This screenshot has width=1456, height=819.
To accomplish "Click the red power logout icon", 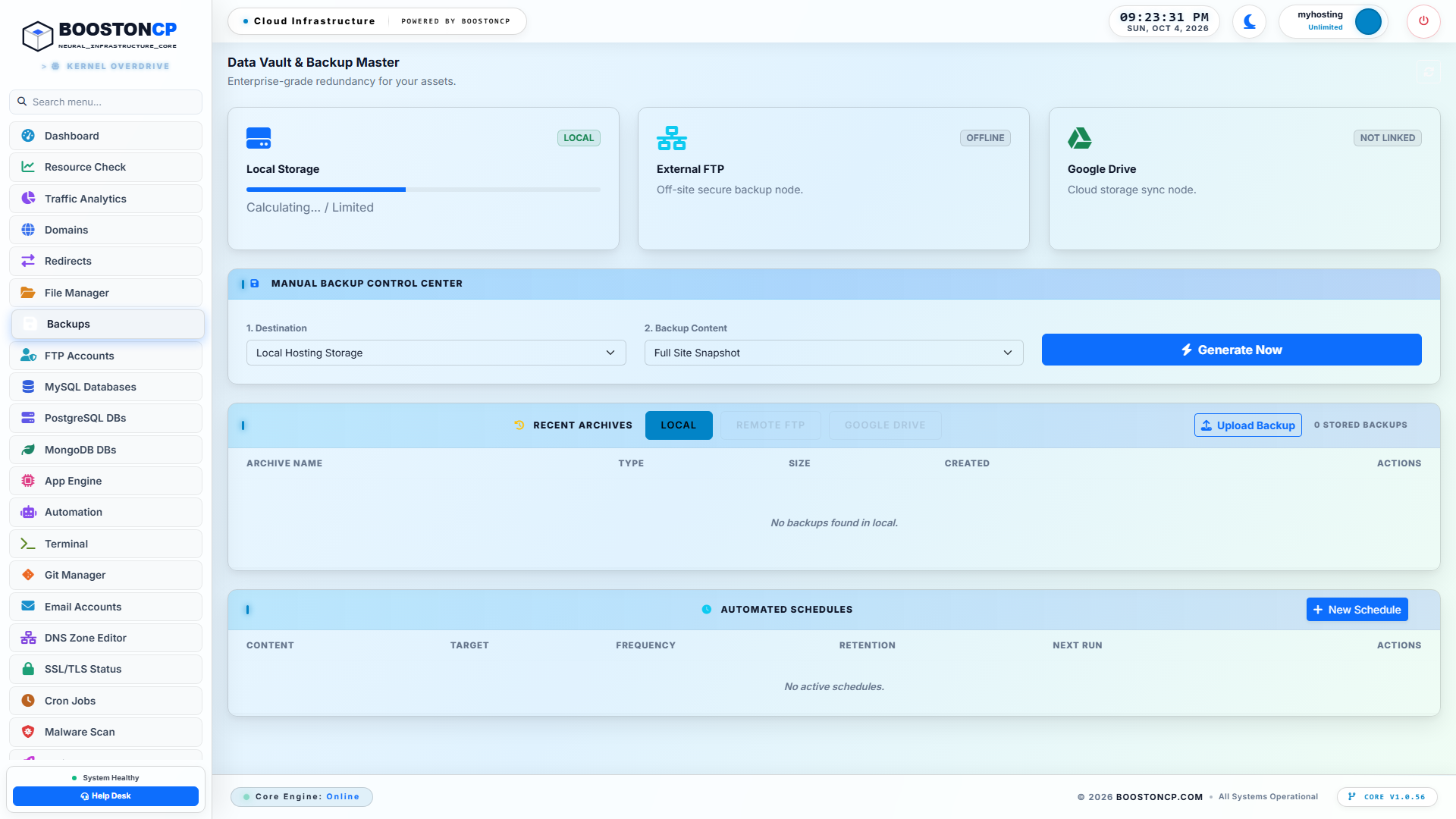I will pos(1423,21).
